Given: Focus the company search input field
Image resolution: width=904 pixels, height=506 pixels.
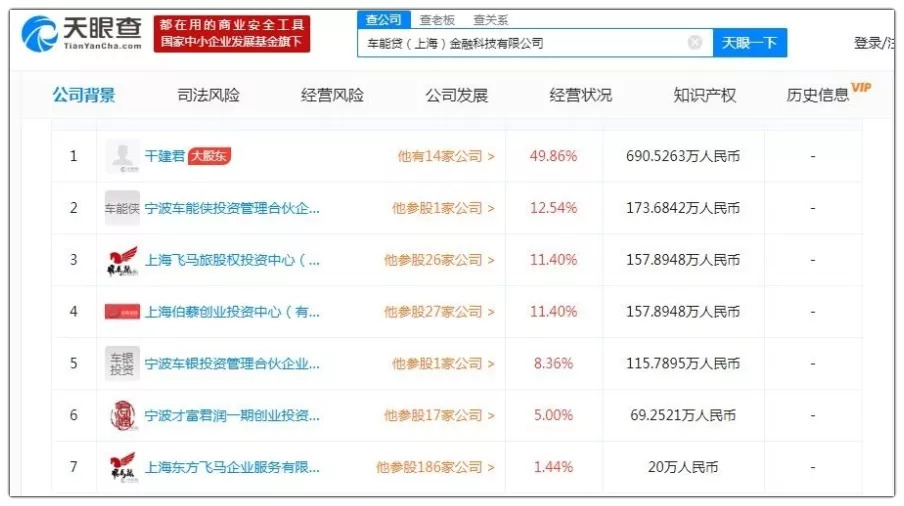Looking at the screenshot, I should (x=535, y=43).
